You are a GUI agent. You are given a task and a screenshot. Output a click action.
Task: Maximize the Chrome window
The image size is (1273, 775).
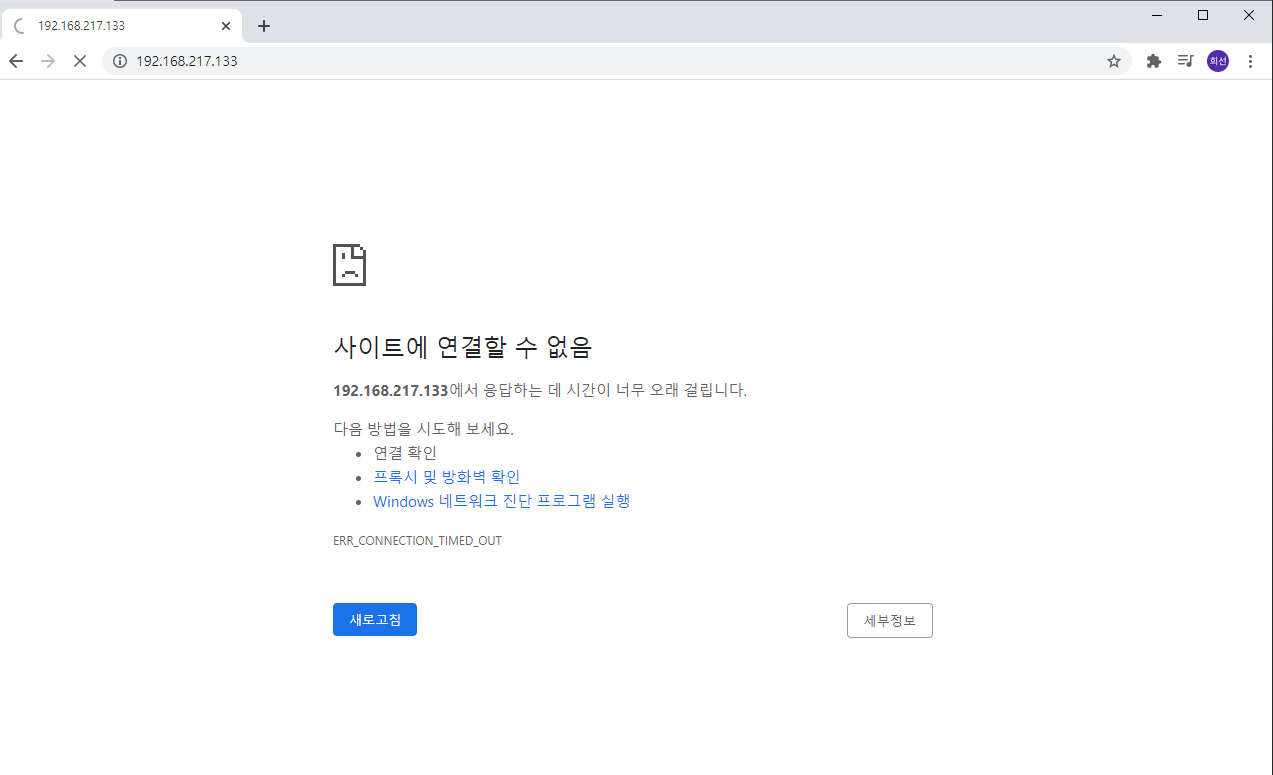tap(1203, 14)
